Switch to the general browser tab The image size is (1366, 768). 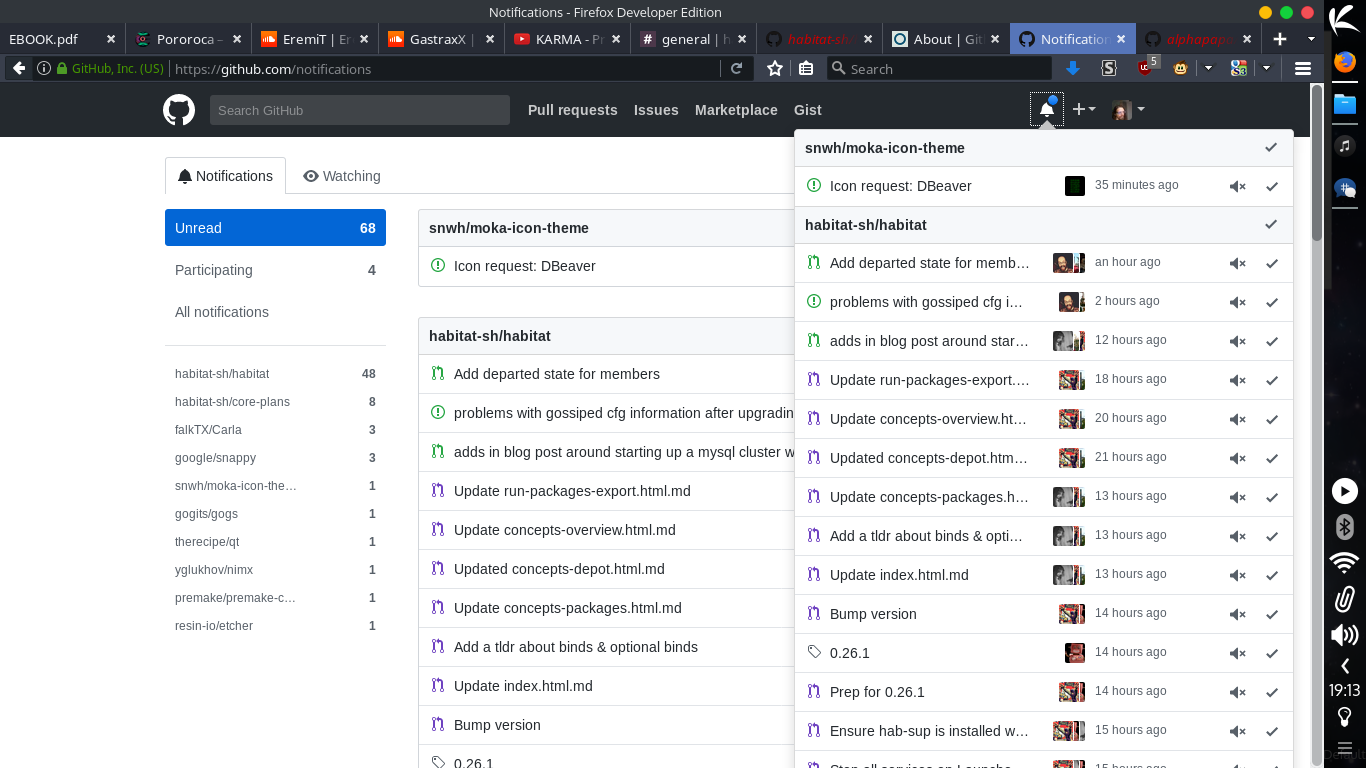[685, 38]
